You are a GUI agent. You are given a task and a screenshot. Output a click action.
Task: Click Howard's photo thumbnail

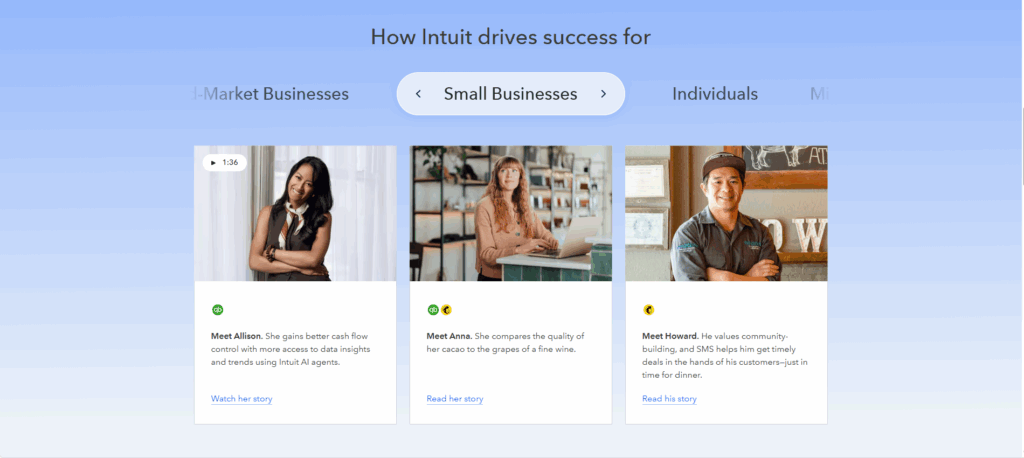726,213
